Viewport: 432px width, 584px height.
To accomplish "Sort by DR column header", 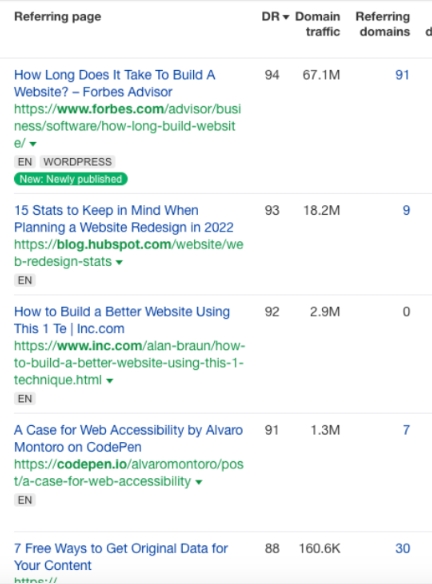I will [x=275, y=17].
